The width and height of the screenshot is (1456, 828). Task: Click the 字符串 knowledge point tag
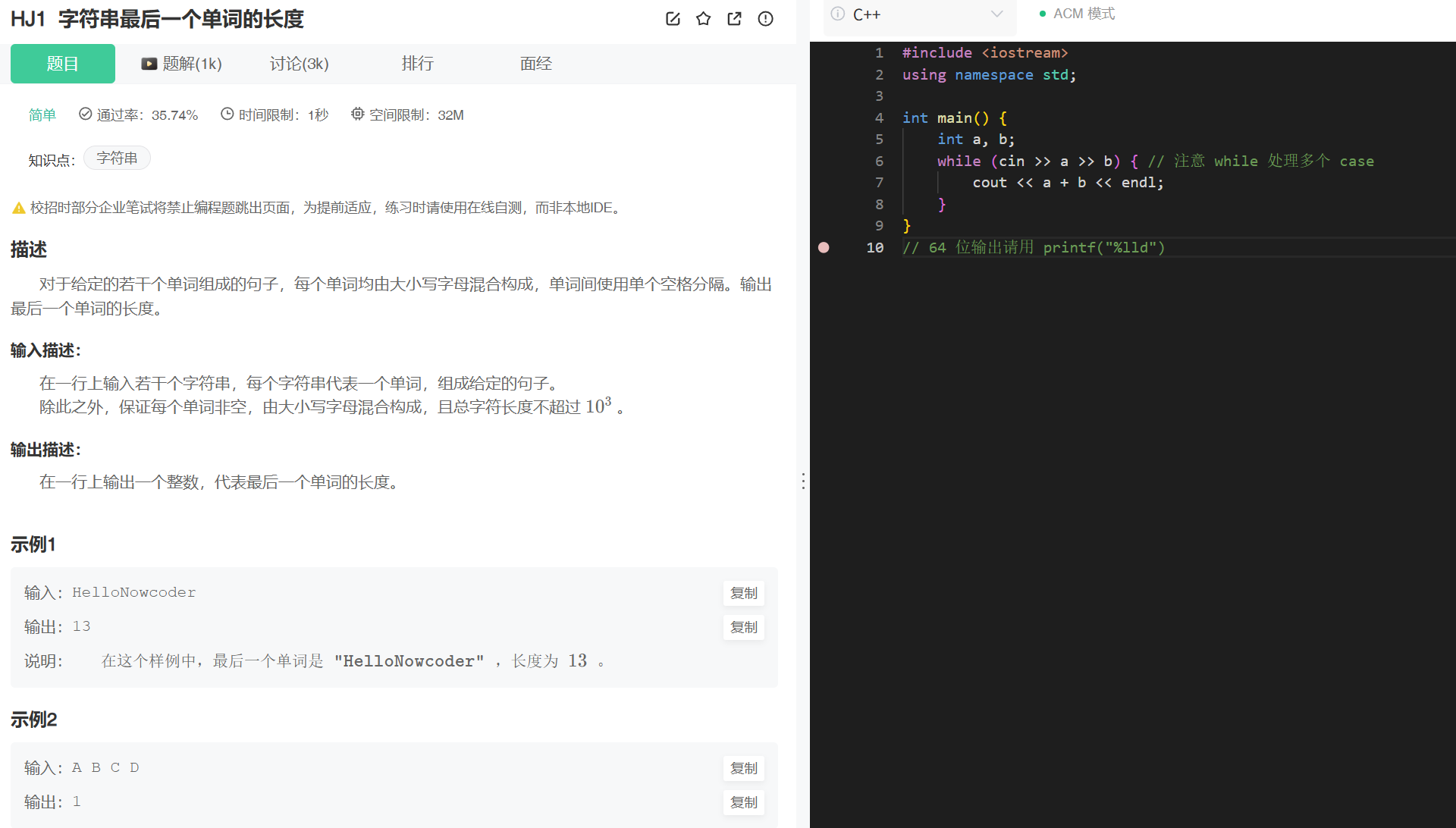[116, 158]
